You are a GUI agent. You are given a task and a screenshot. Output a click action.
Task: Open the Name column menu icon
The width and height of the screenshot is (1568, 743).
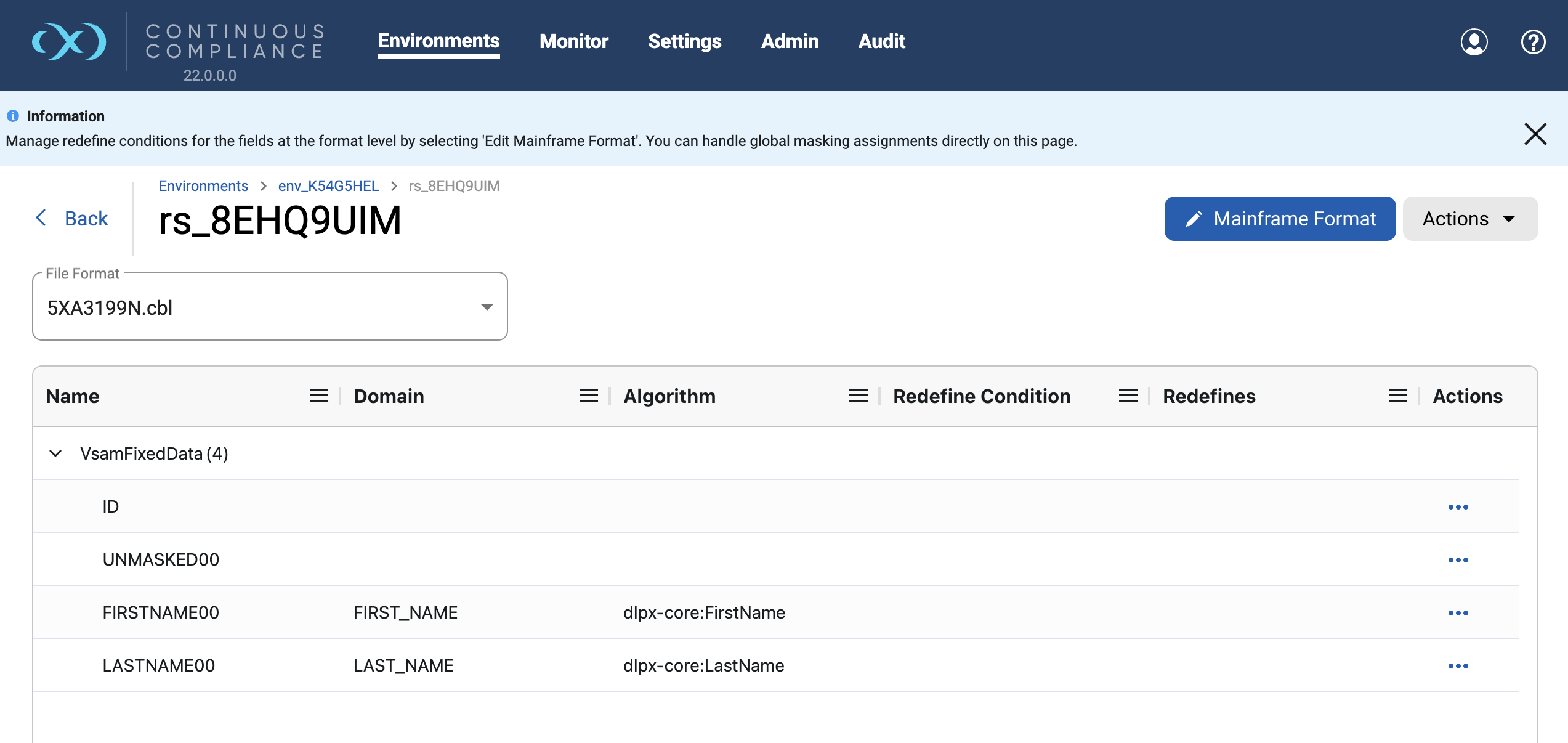318,396
